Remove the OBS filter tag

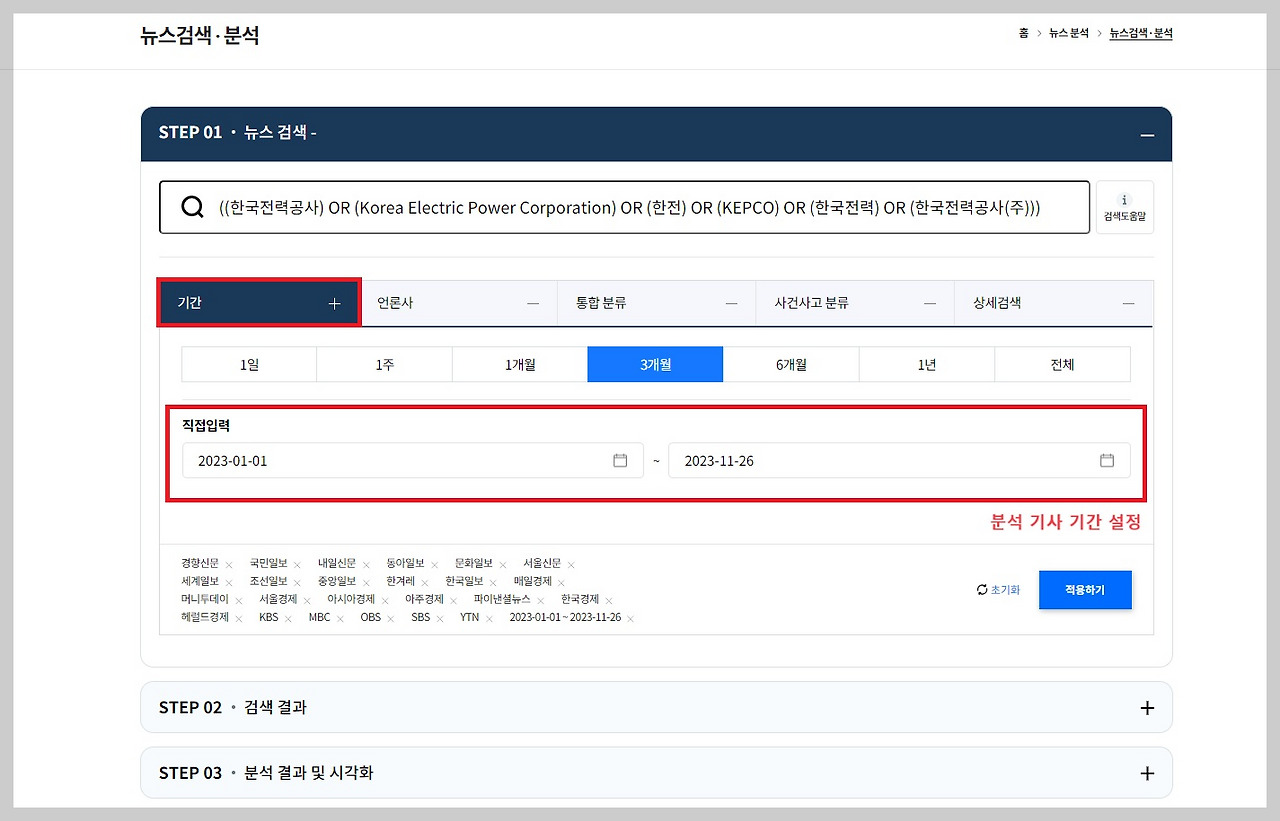coord(391,619)
